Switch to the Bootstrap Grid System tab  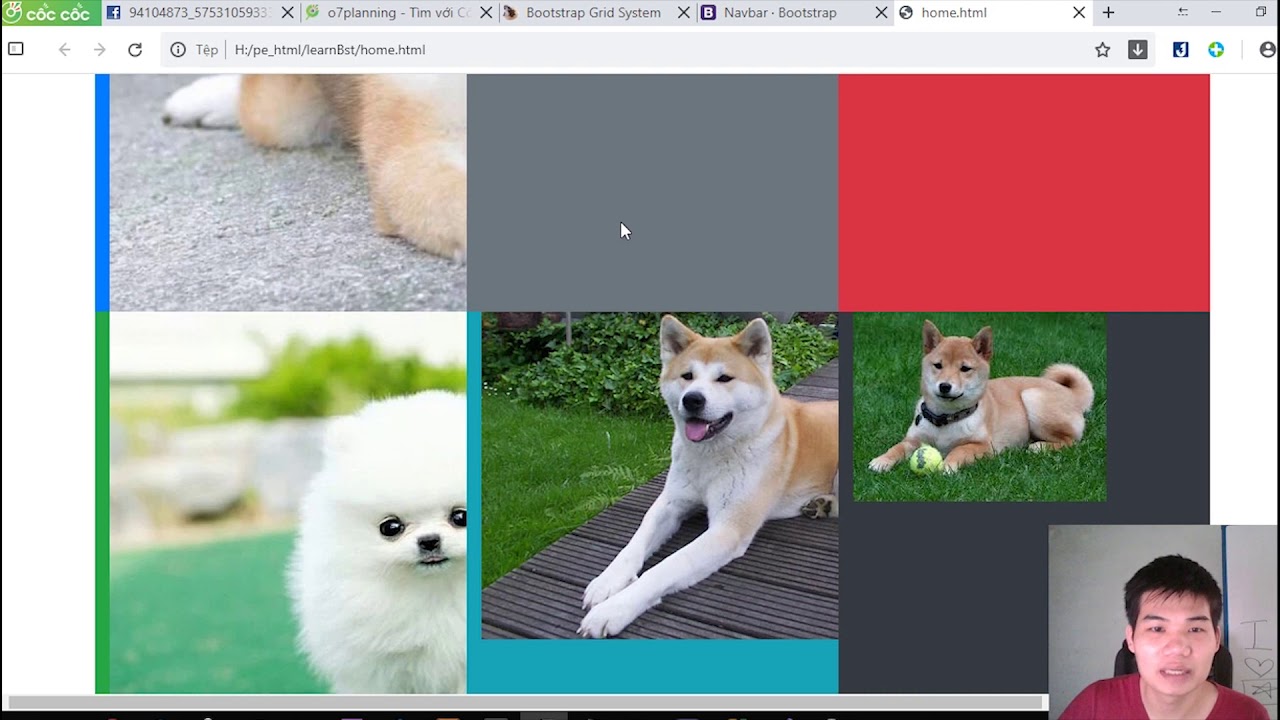(x=597, y=13)
